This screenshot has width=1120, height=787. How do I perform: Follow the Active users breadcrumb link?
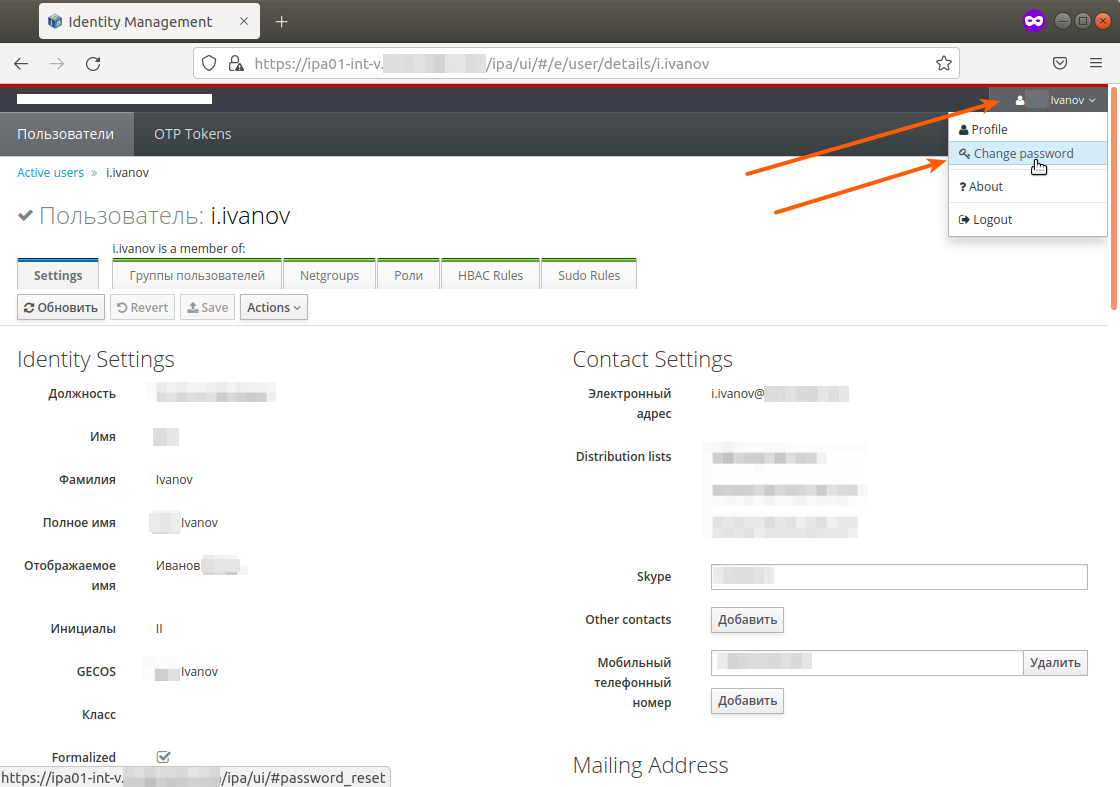click(x=50, y=173)
